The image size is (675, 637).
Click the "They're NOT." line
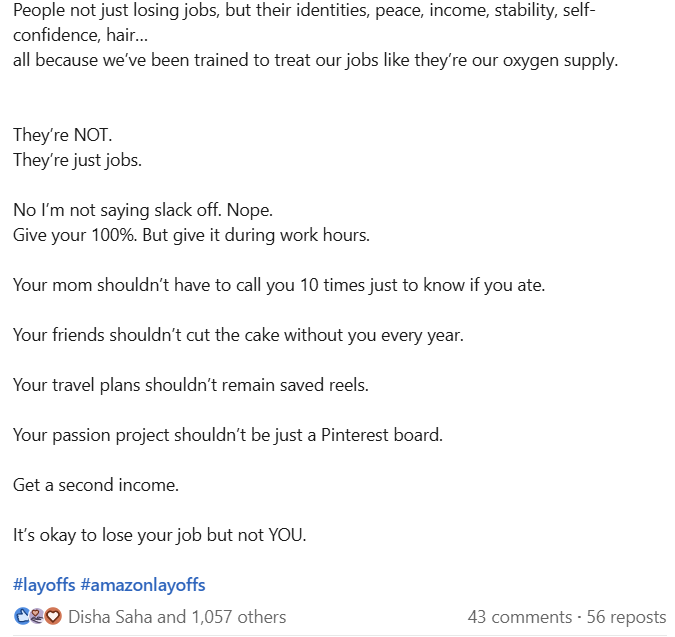tap(56, 134)
